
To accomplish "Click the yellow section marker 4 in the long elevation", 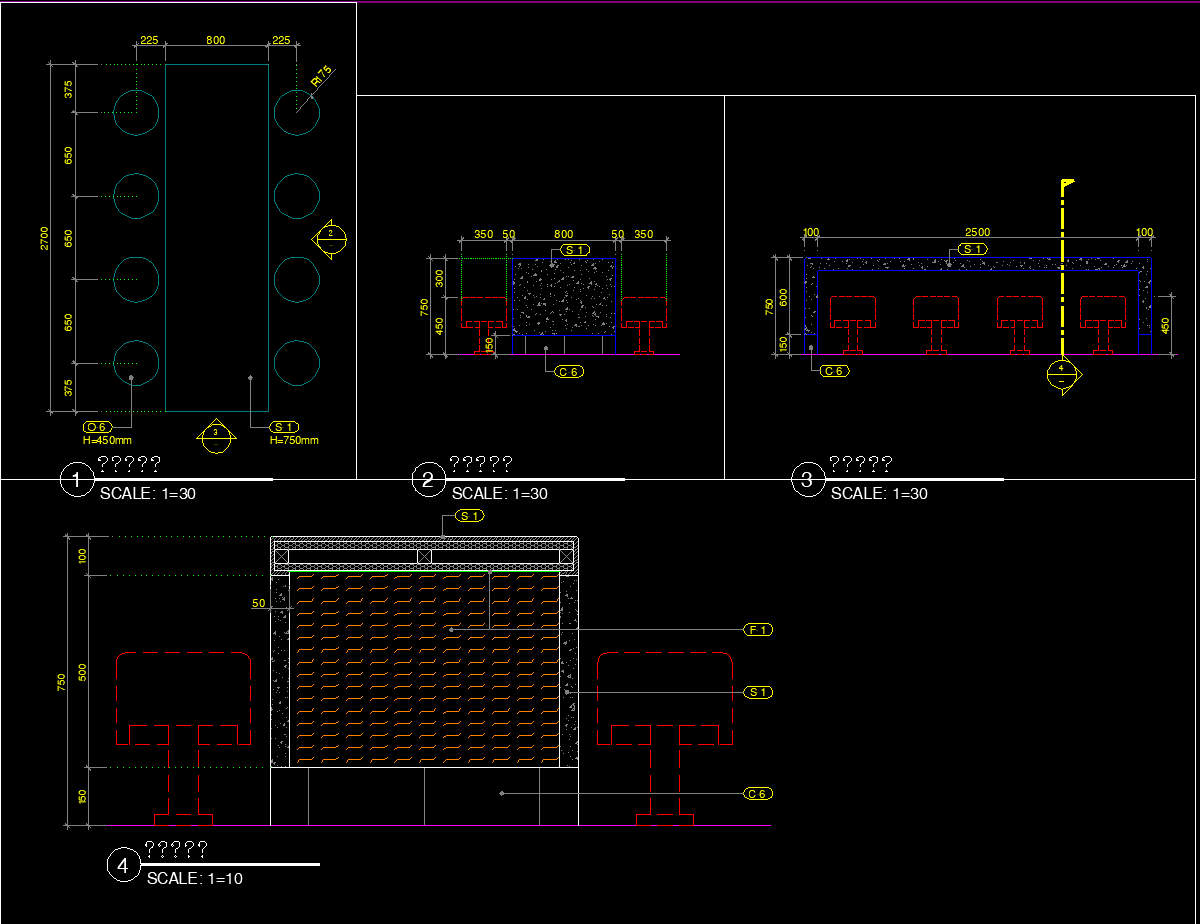I will point(1063,375).
